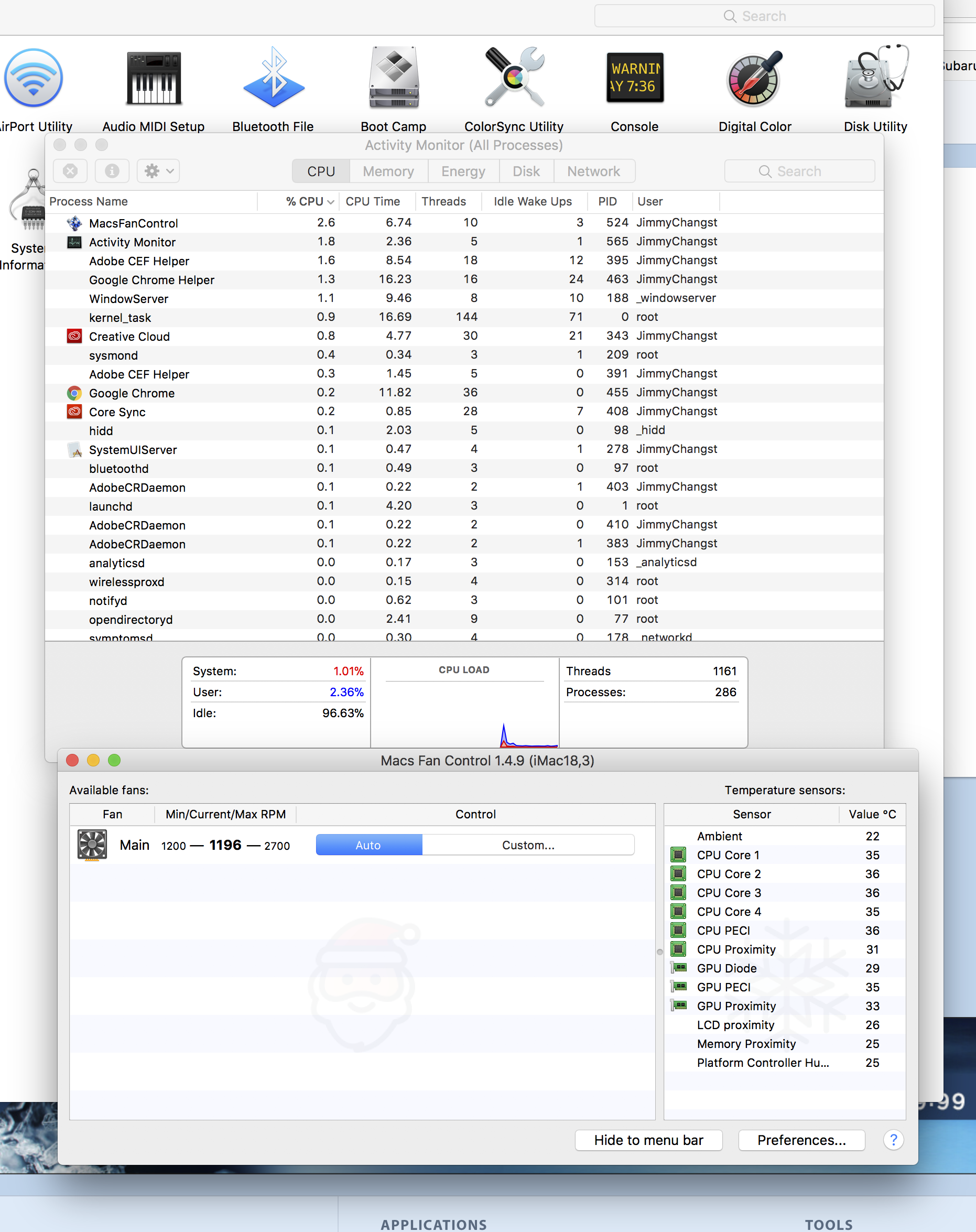
Task: Select the LCD proximity sensor row
Action: [x=785, y=1024]
